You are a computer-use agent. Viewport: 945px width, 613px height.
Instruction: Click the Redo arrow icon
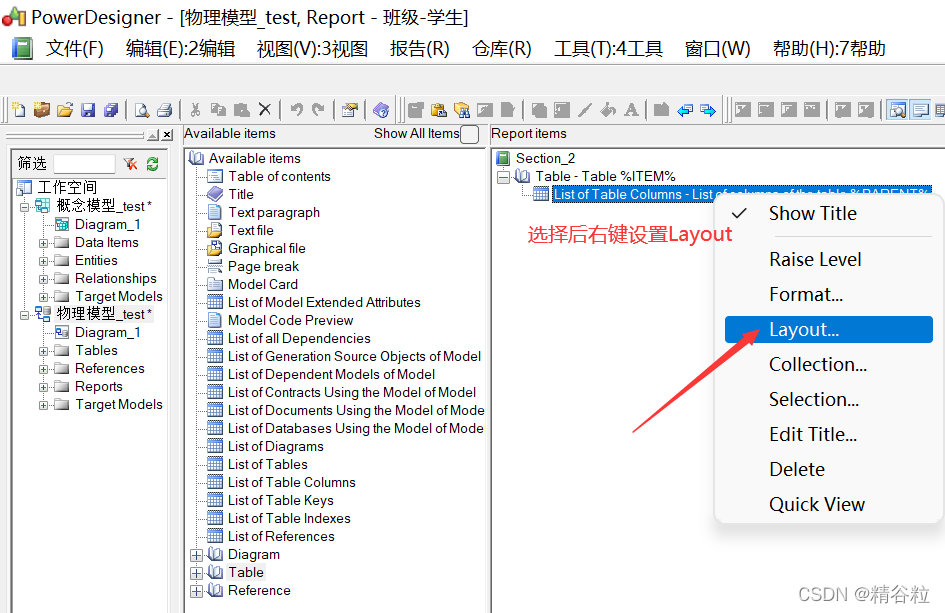coord(318,110)
